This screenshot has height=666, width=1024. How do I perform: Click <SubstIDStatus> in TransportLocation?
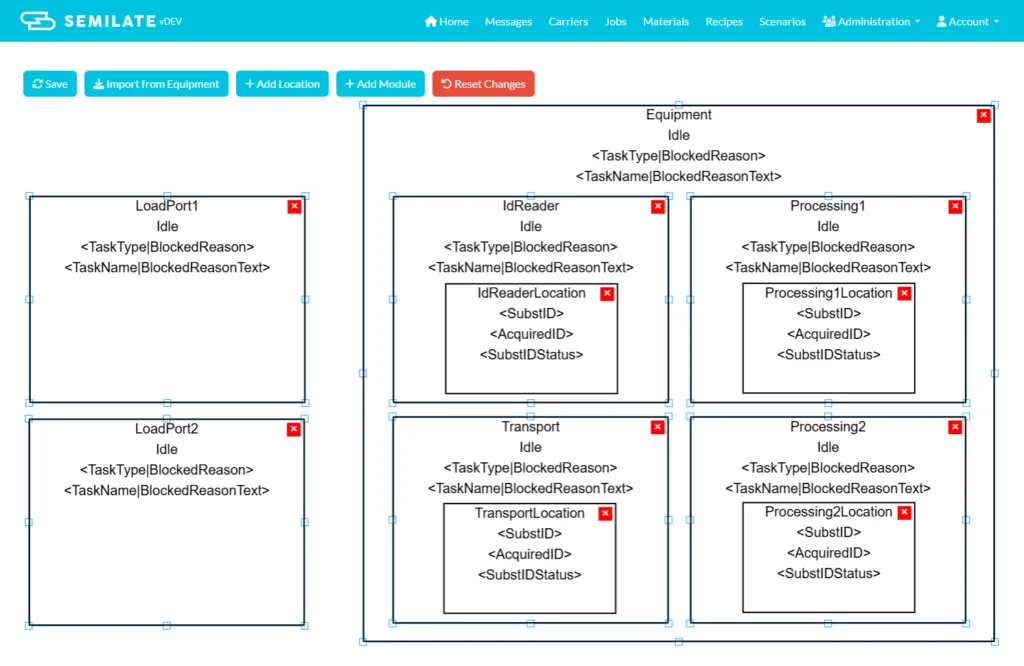point(529,575)
